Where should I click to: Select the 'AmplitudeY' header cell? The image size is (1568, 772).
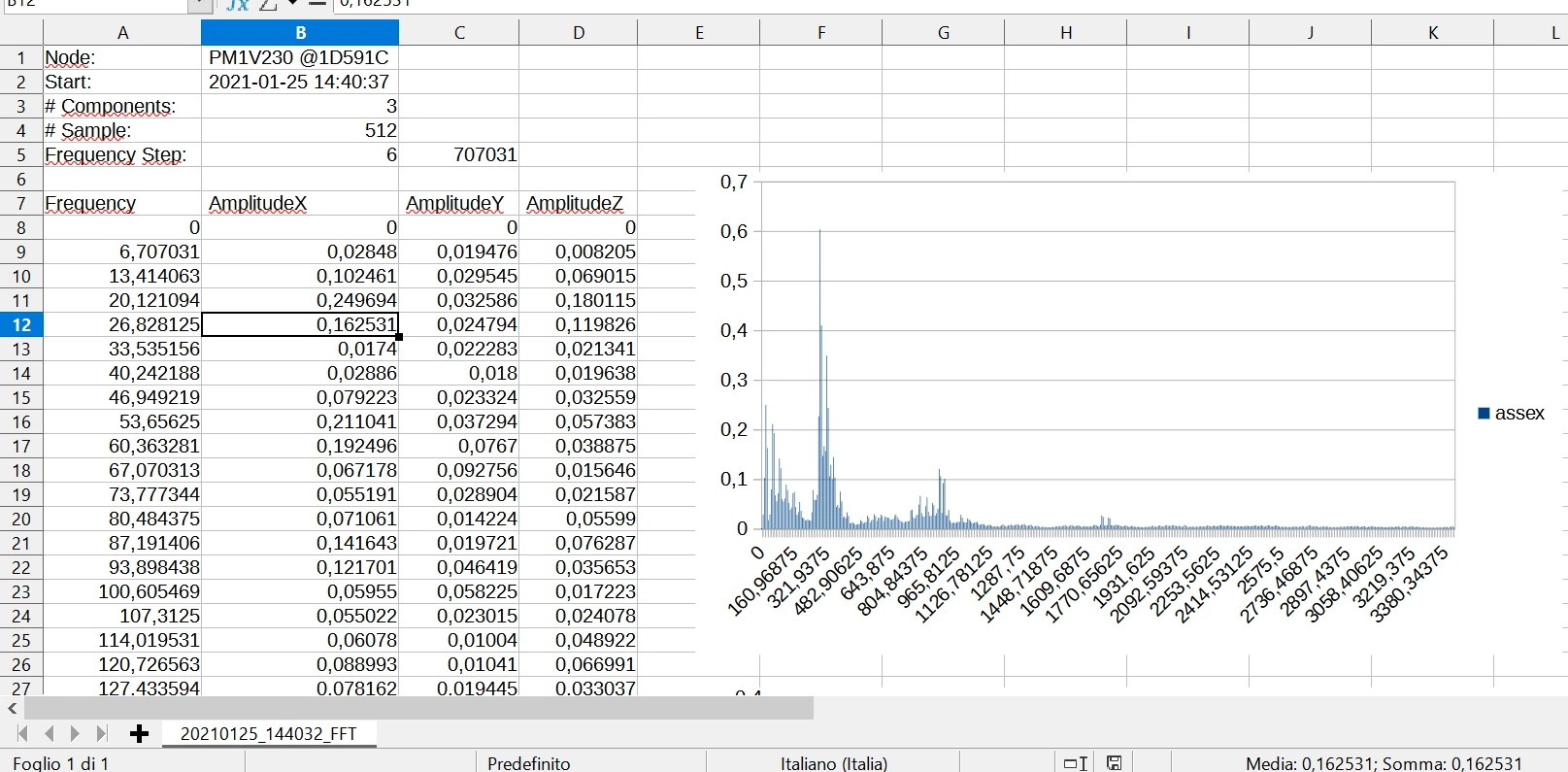click(x=459, y=203)
